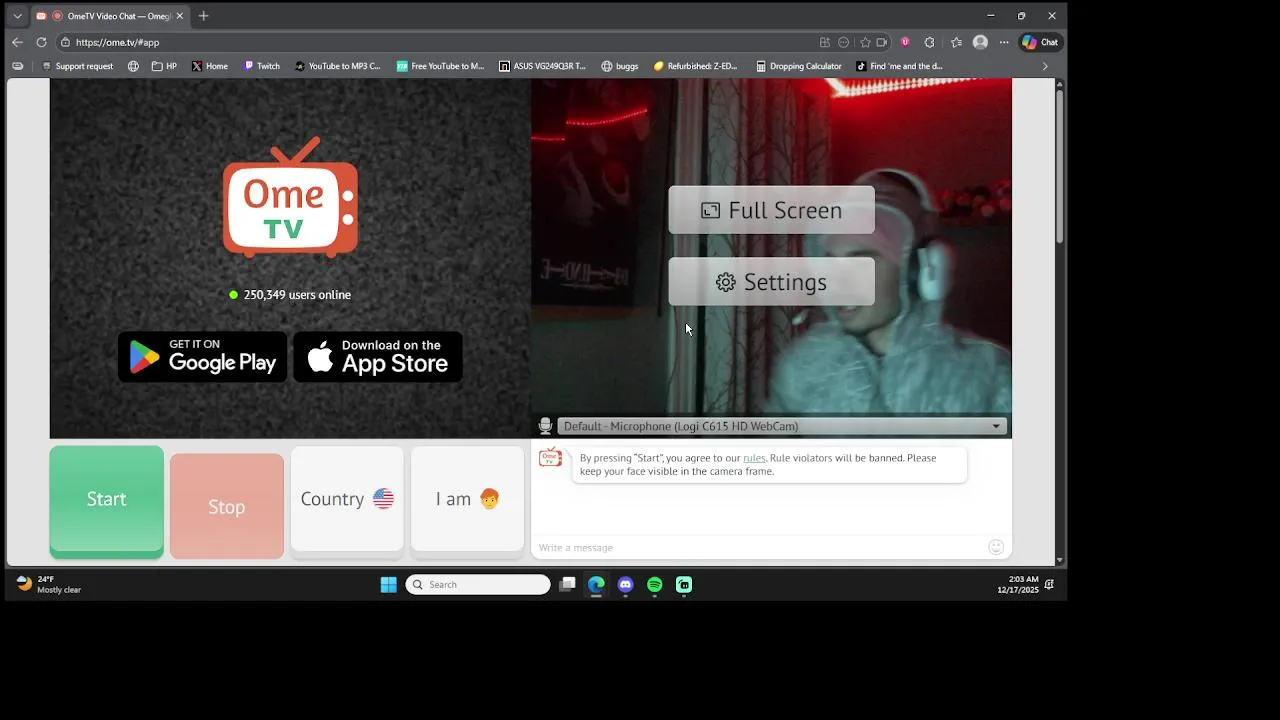Click the OmeTV television logo
Image resolution: width=1280 pixels, height=720 pixels.
tap(290, 198)
